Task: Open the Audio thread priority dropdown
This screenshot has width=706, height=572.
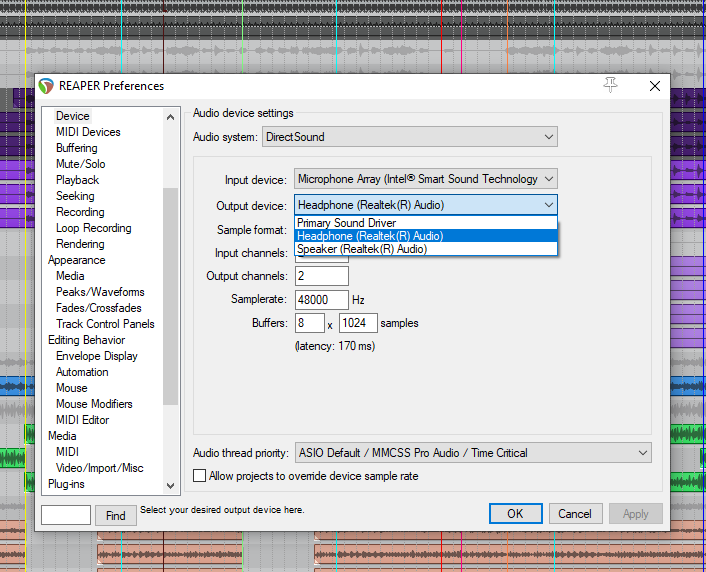Action: tap(472, 453)
